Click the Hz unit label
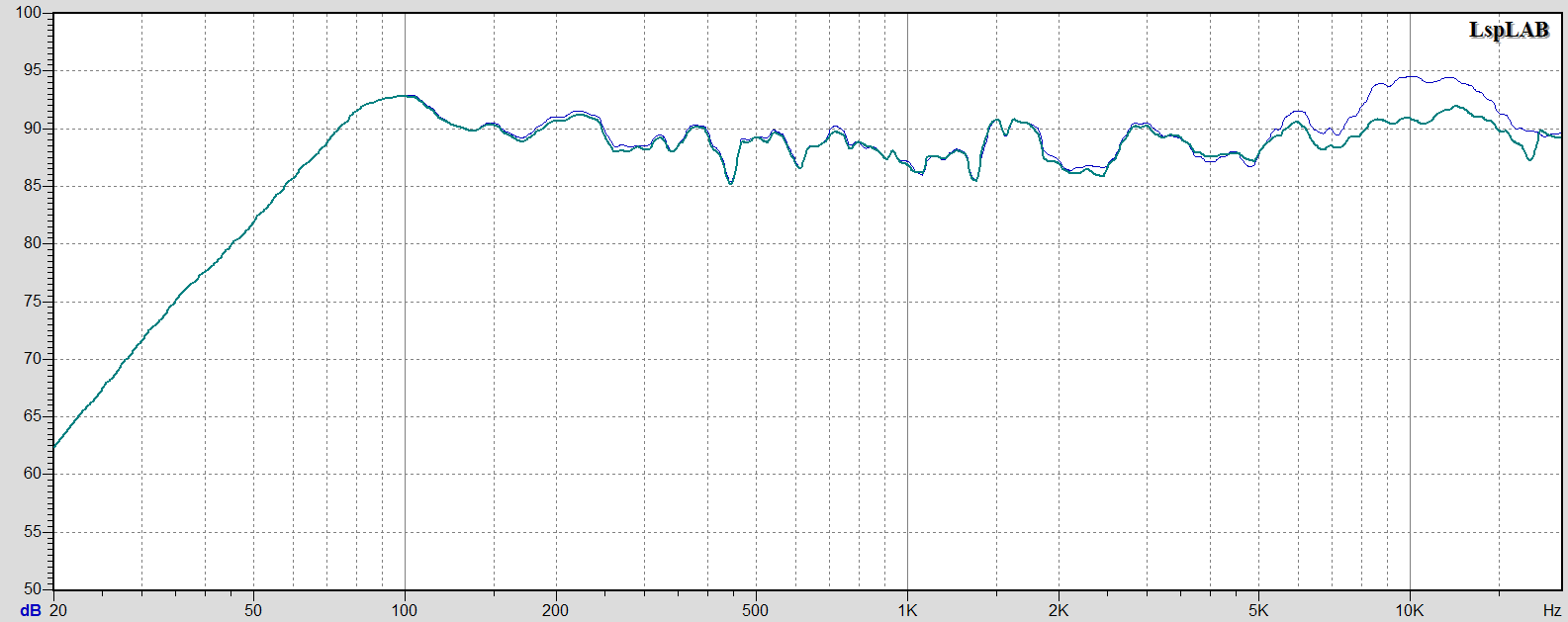The height and width of the screenshot is (622, 1568). (1551, 610)
